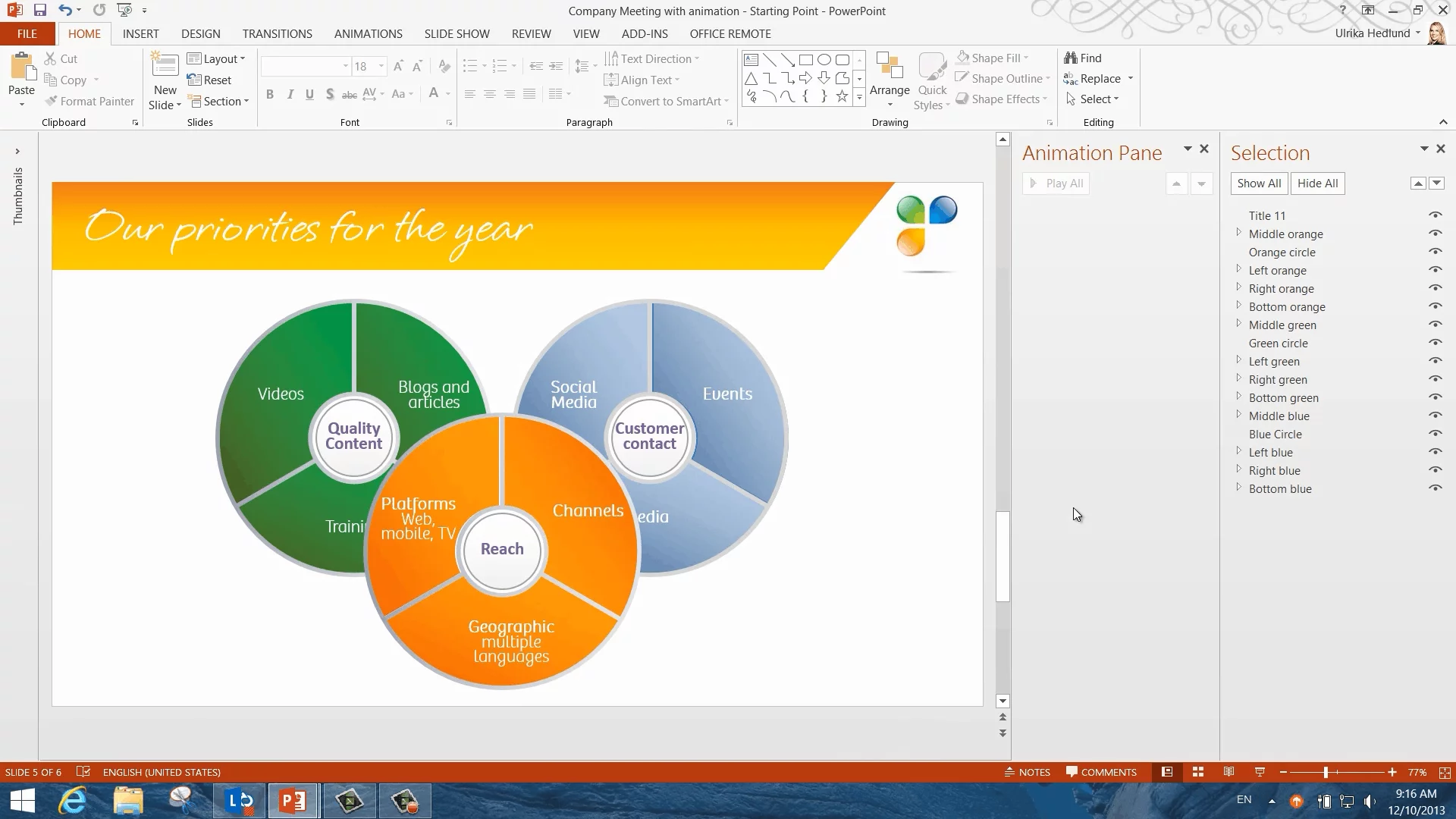Click the Format Painter icon
Viewport: 1456px width, 819px height.
(51, 101)
